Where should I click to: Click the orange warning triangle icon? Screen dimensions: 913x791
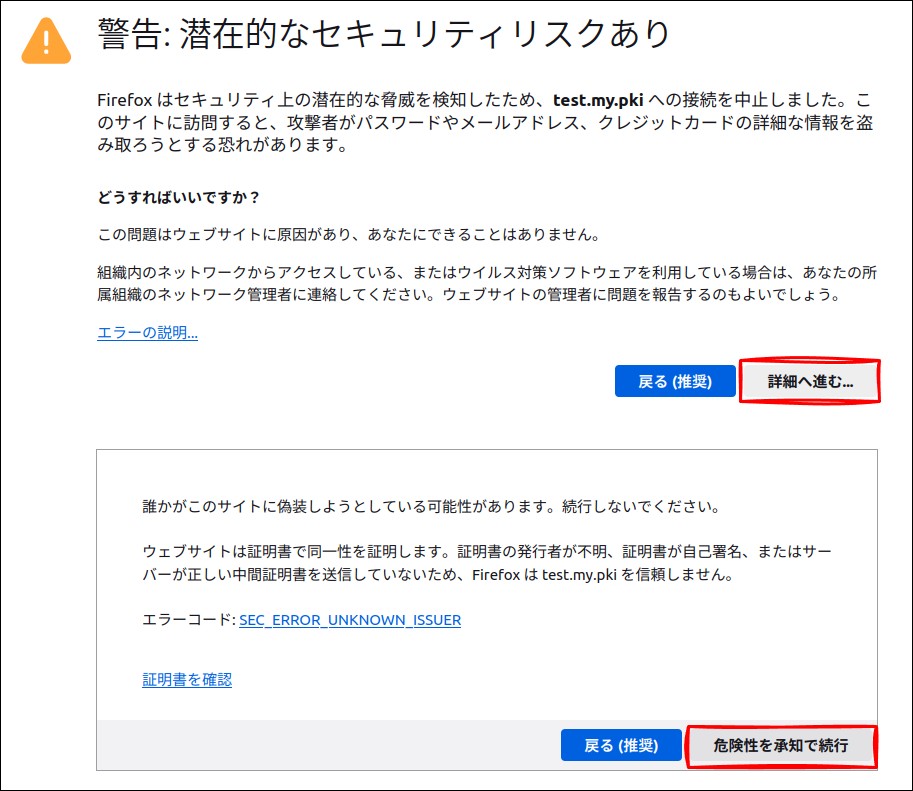pyautogui.click(x=47, y=39)
